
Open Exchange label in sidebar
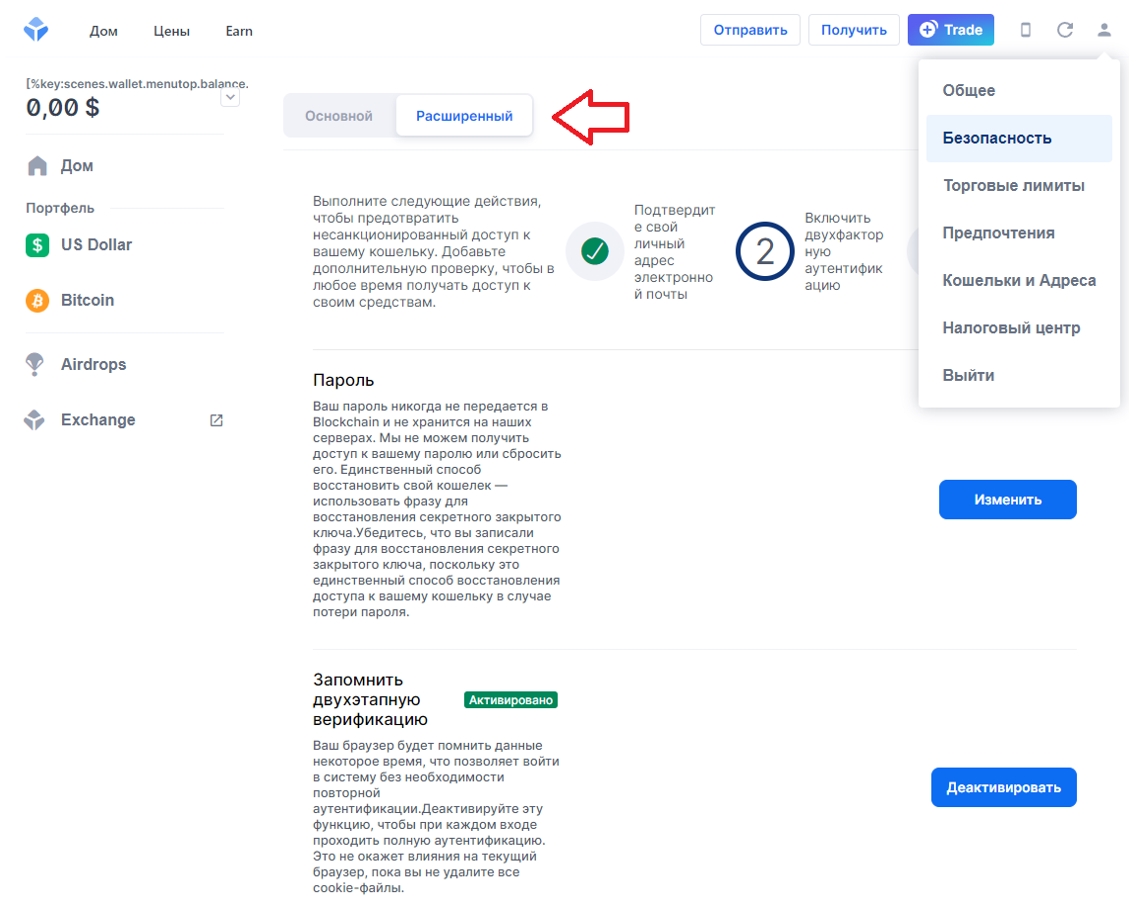click(98, 420)
